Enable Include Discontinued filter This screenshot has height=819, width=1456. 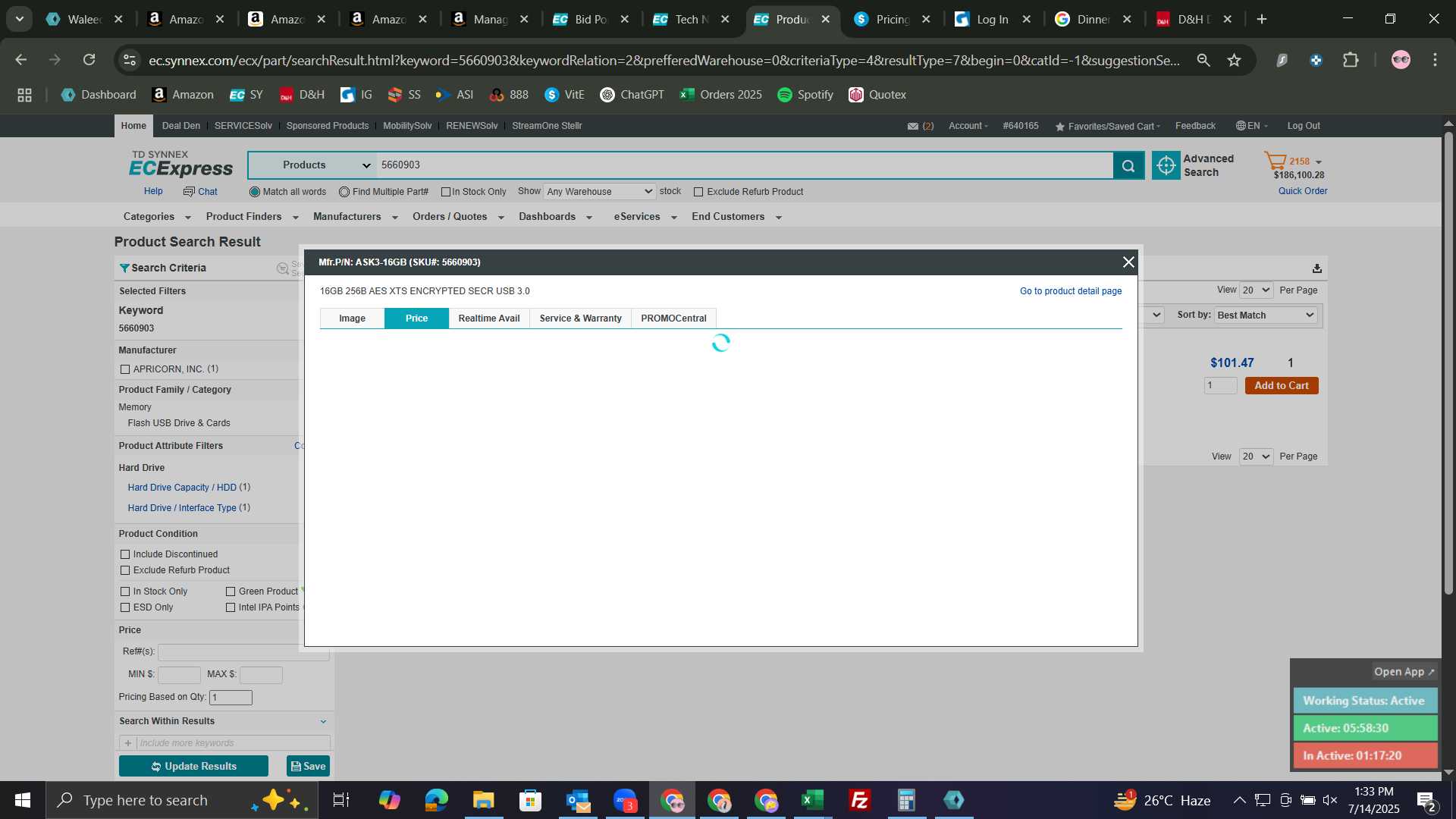[x=125, y=554]
